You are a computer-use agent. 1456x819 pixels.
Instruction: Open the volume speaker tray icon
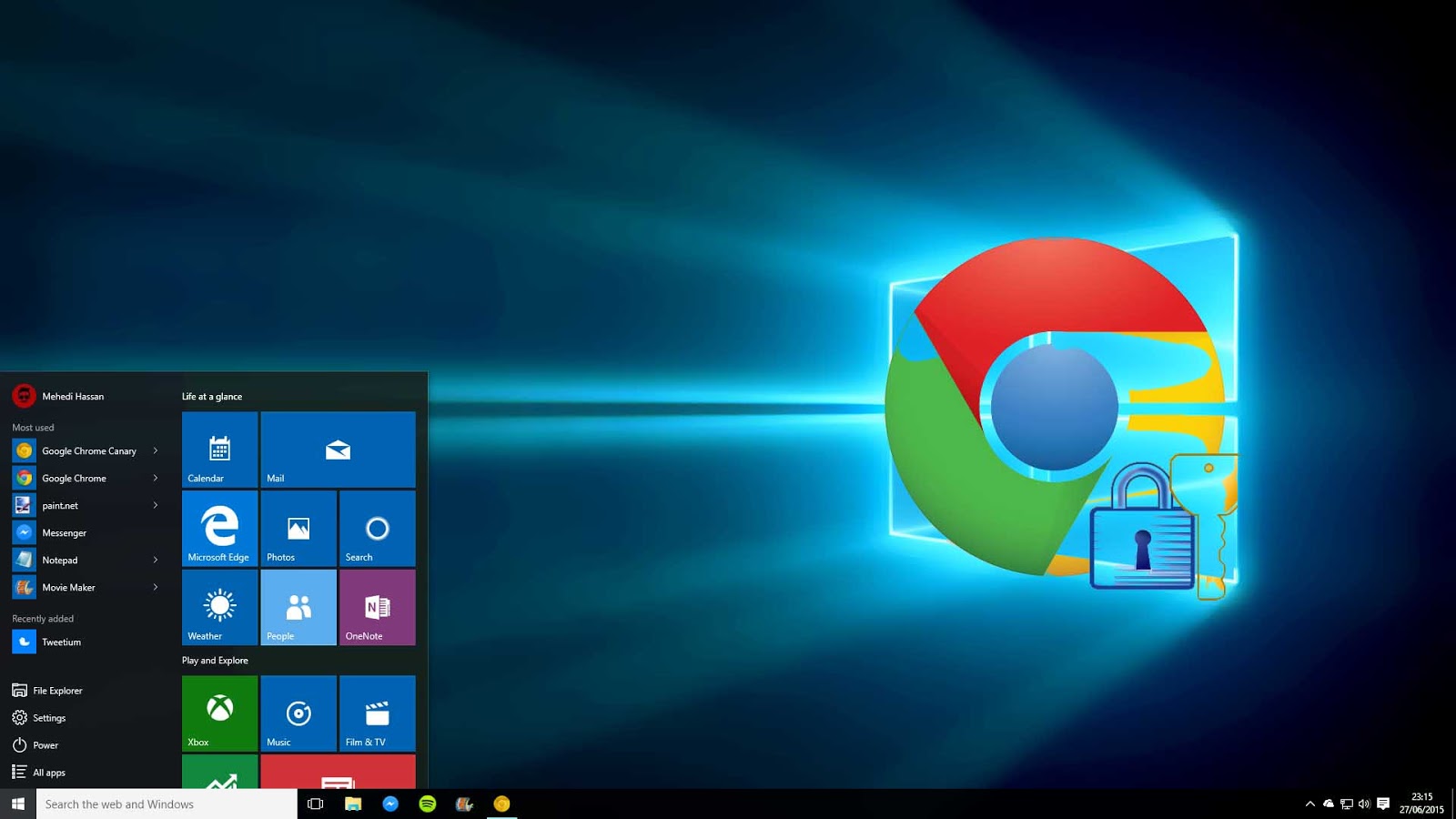click(x=1364, y=804)
